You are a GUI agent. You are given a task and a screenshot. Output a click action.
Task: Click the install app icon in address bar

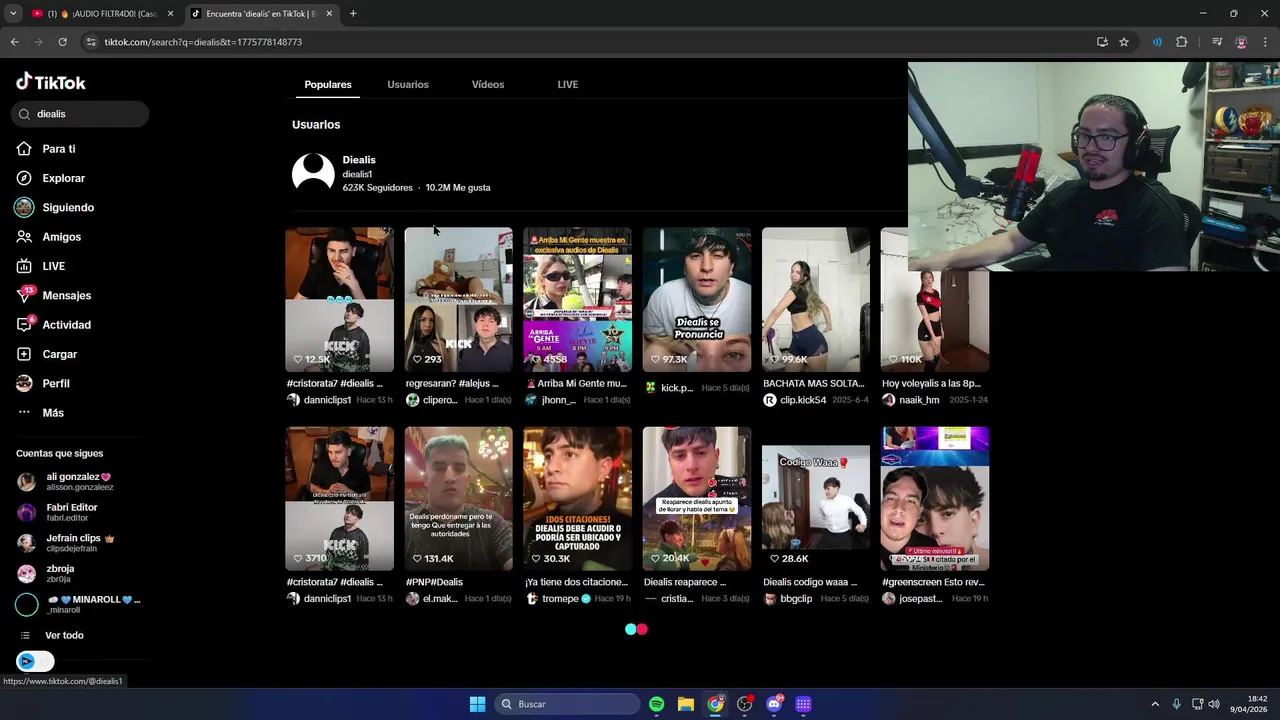point(1102,42)
